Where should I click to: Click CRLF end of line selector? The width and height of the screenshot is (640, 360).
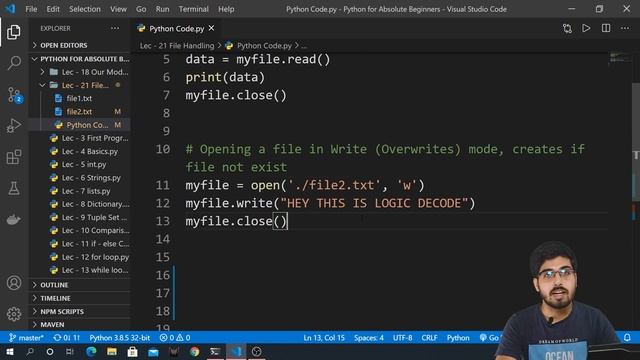pos(429,338)
